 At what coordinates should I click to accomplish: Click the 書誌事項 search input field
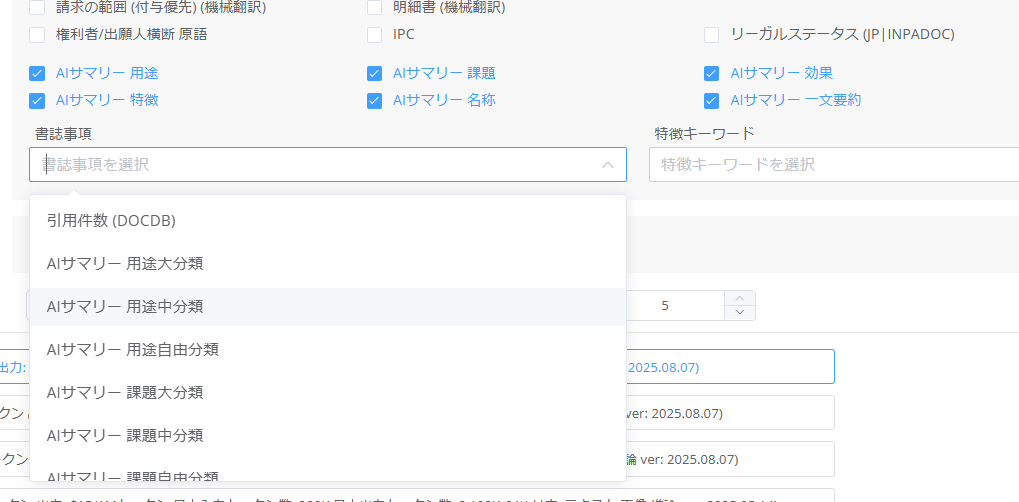click(310, 165)
